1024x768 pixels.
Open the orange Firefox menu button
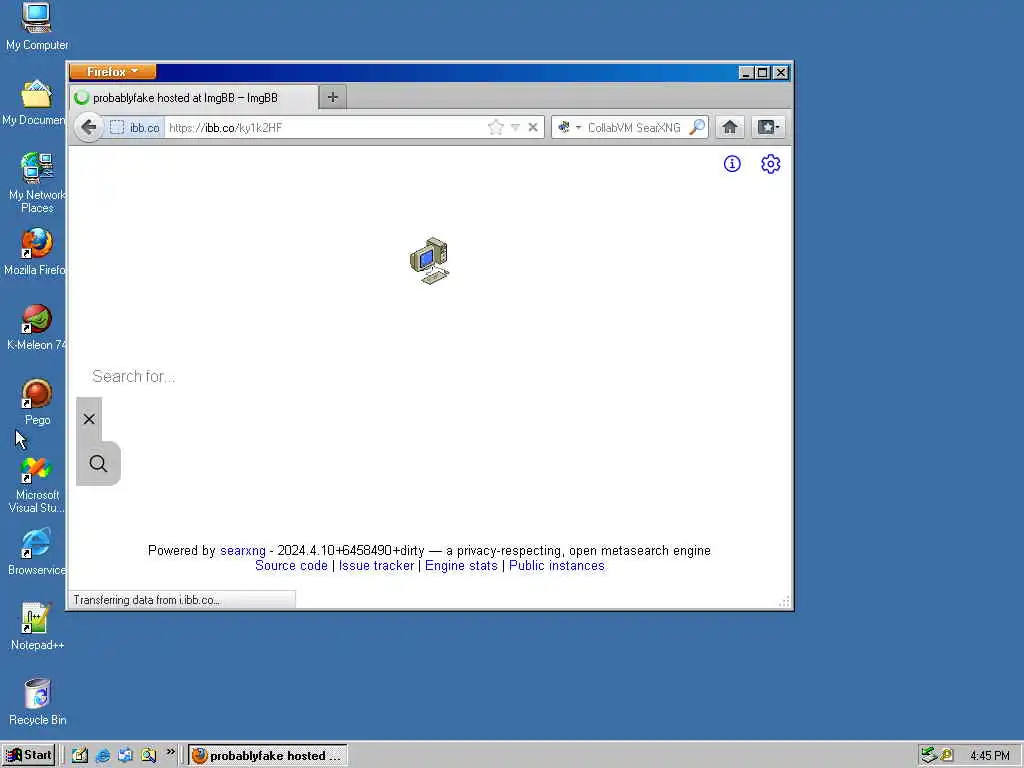112,71
